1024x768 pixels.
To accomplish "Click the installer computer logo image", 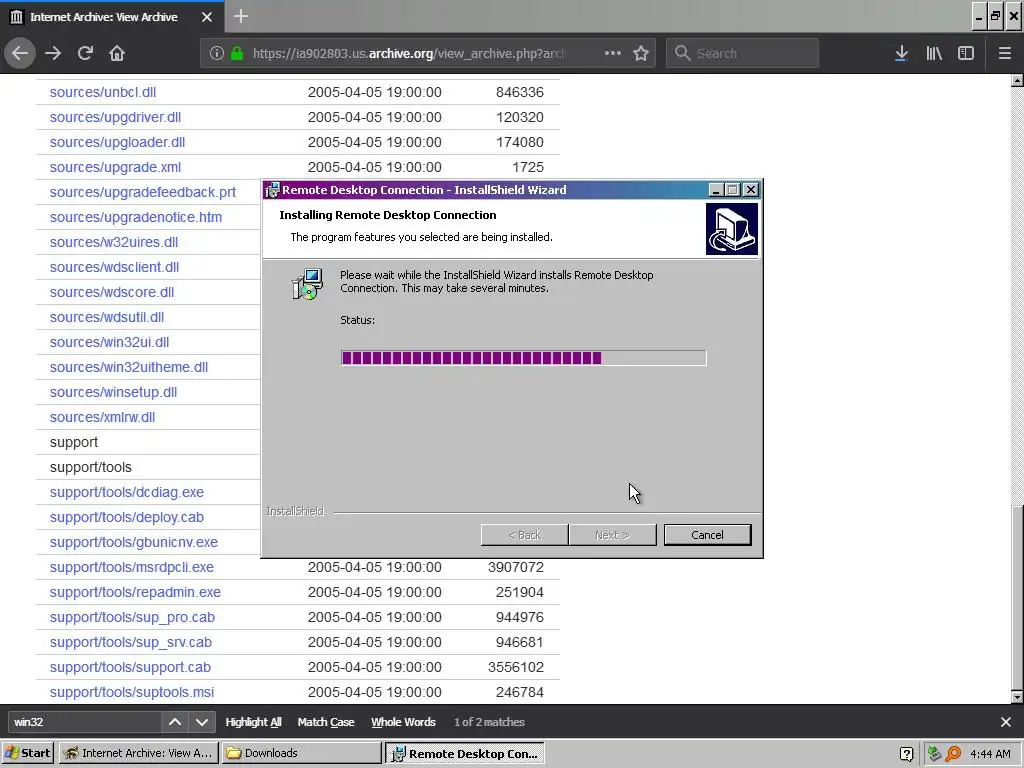I will (x=731, y=229).
